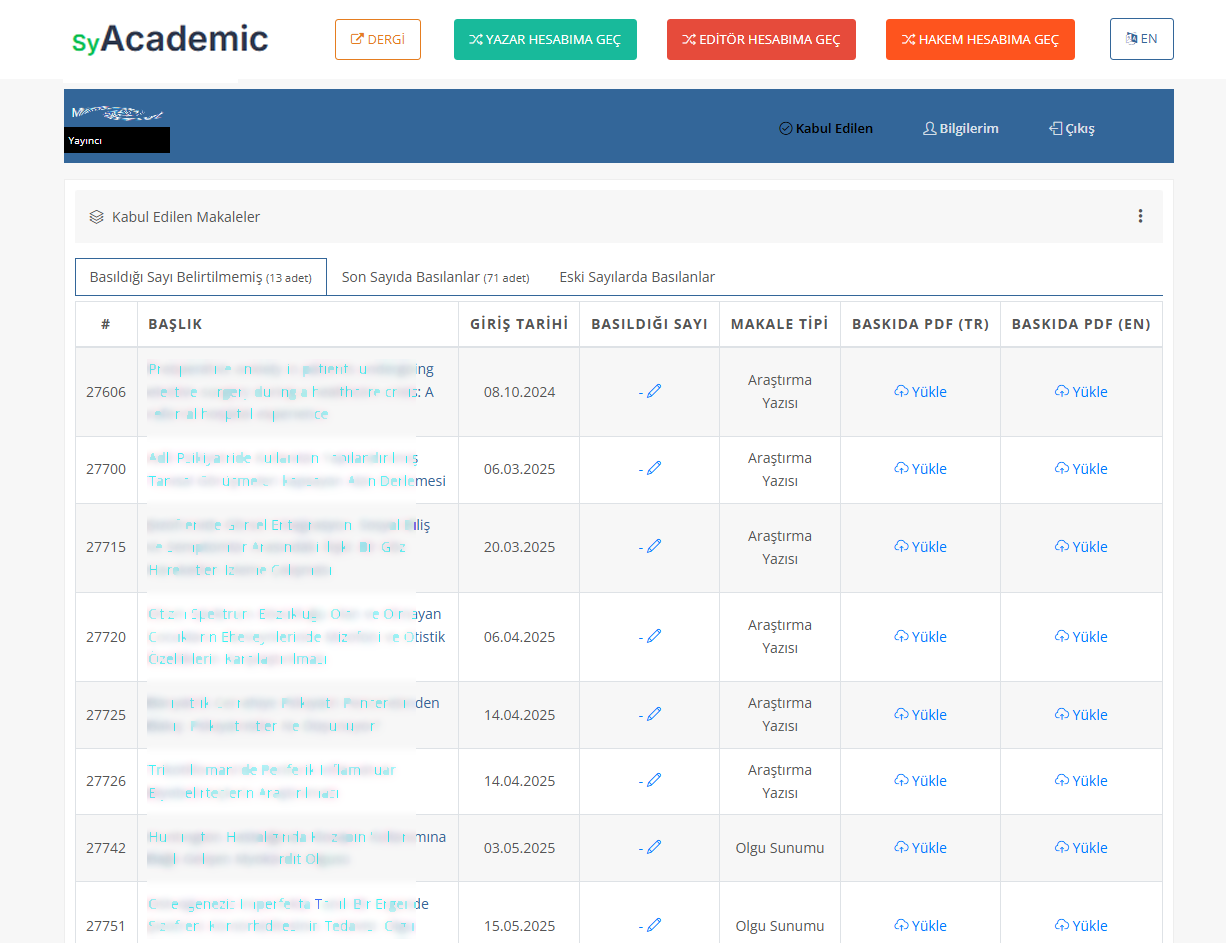Upload English PDF for article 27726
The width and height of the screenshot is (1226, 943).
(1081, 781)
